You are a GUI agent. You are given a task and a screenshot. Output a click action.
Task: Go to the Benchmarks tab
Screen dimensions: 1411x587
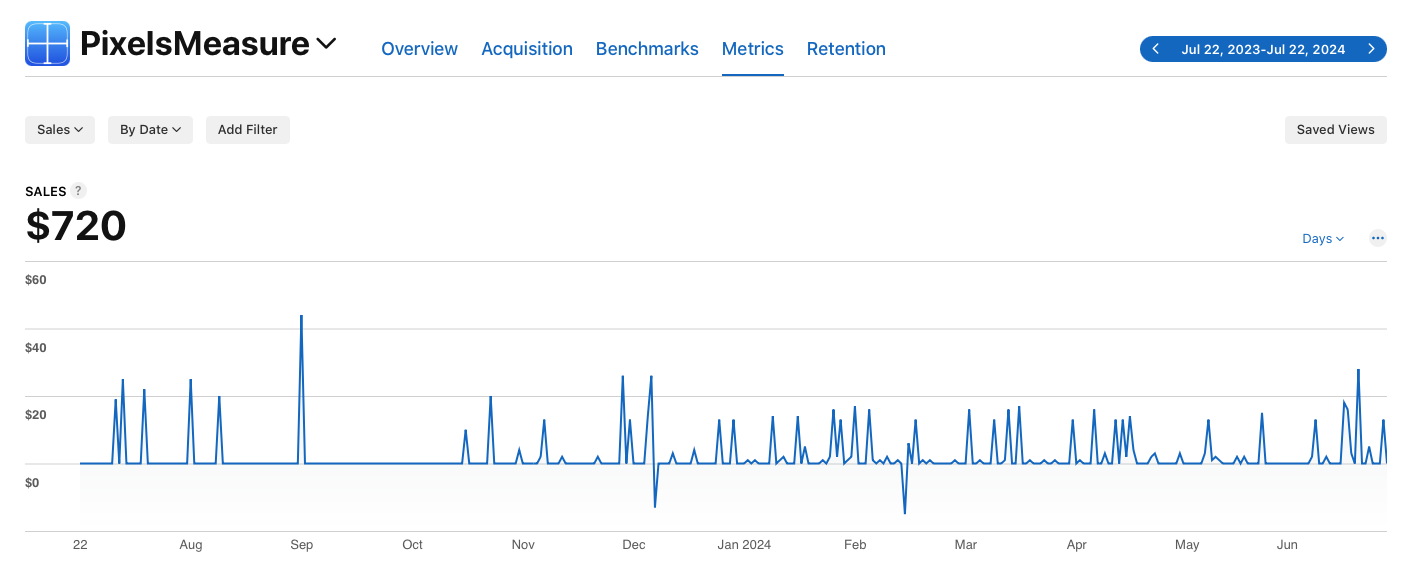click(647, 49)
